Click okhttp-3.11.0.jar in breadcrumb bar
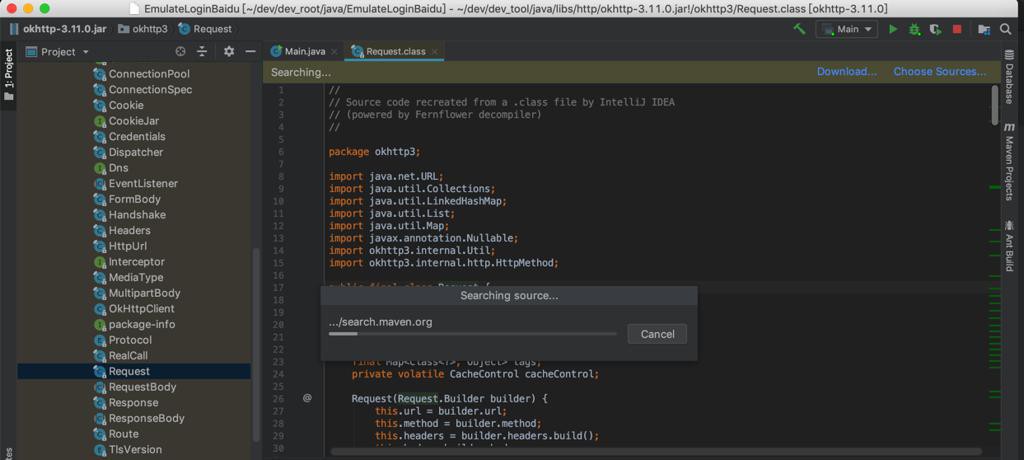The width and height of the screenshot is (1024, 460). [x=57, y=29]
